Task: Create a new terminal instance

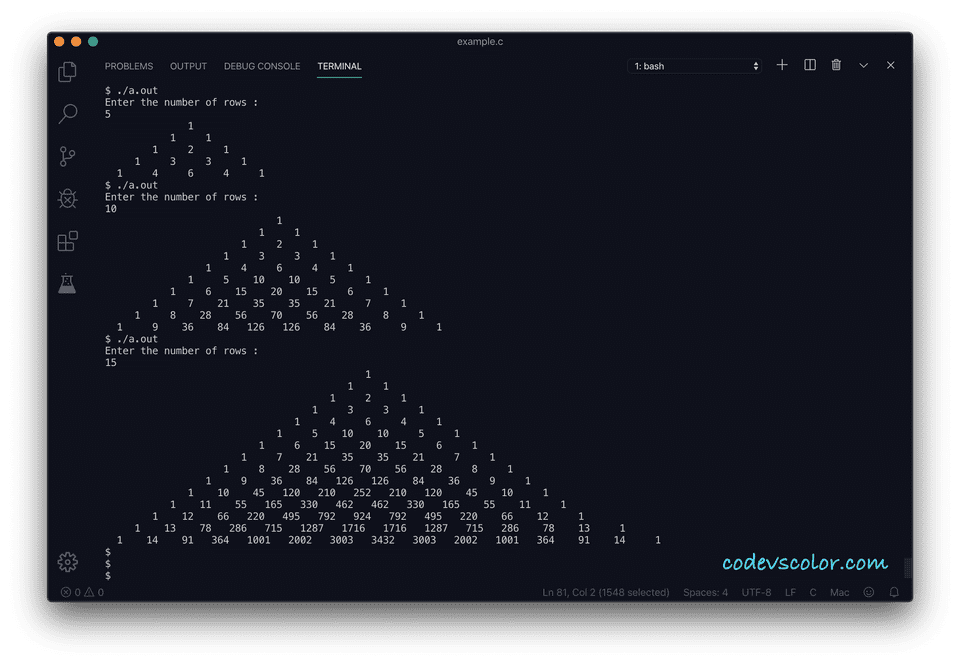Action: coord(782,65)
